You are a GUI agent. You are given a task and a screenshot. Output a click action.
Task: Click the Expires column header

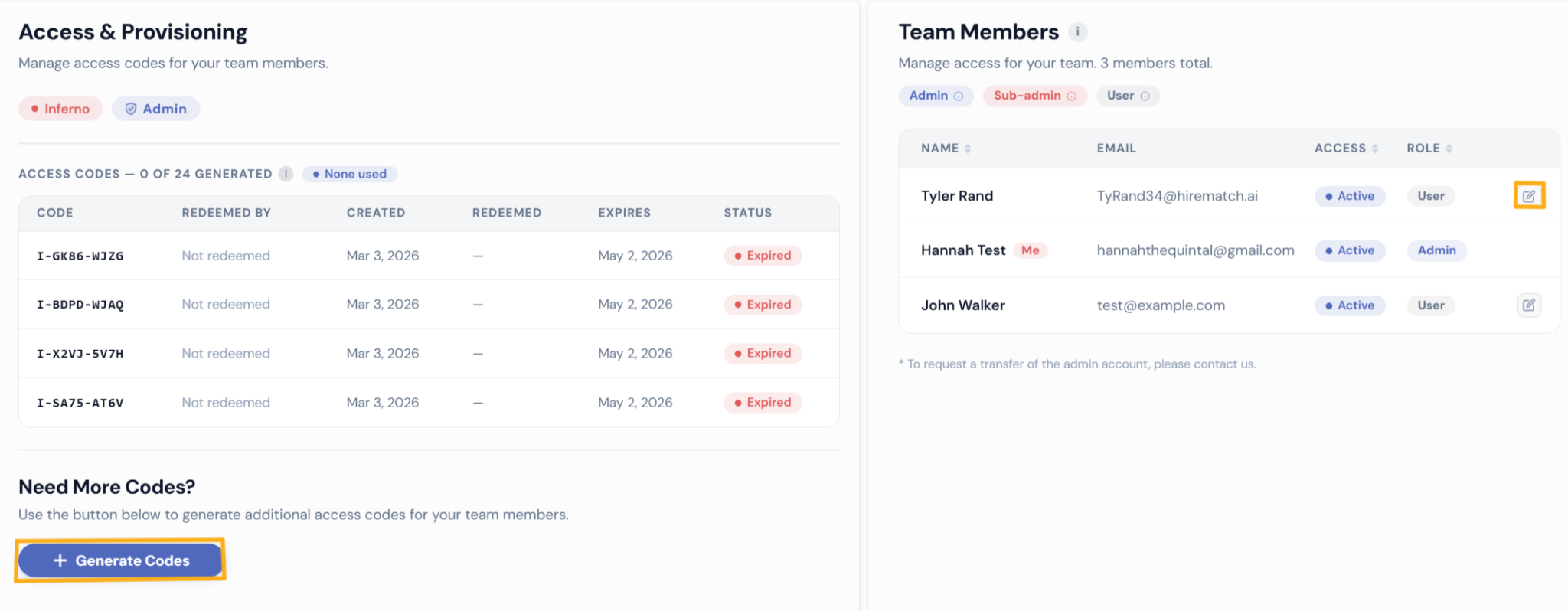click(624, 213)
